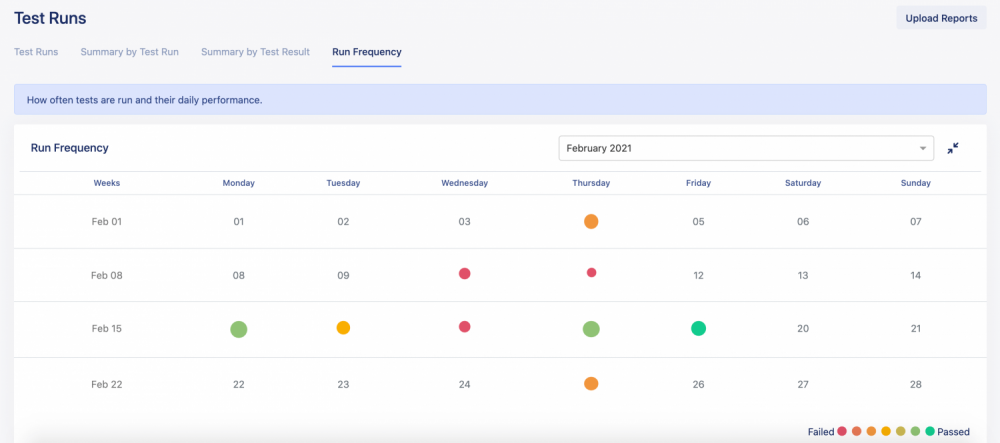Collapse the Run Frequency panel via arrows icon
The height and width of the screenshot is (443, 1000).
pyautogui.click(x=953, y=148)
